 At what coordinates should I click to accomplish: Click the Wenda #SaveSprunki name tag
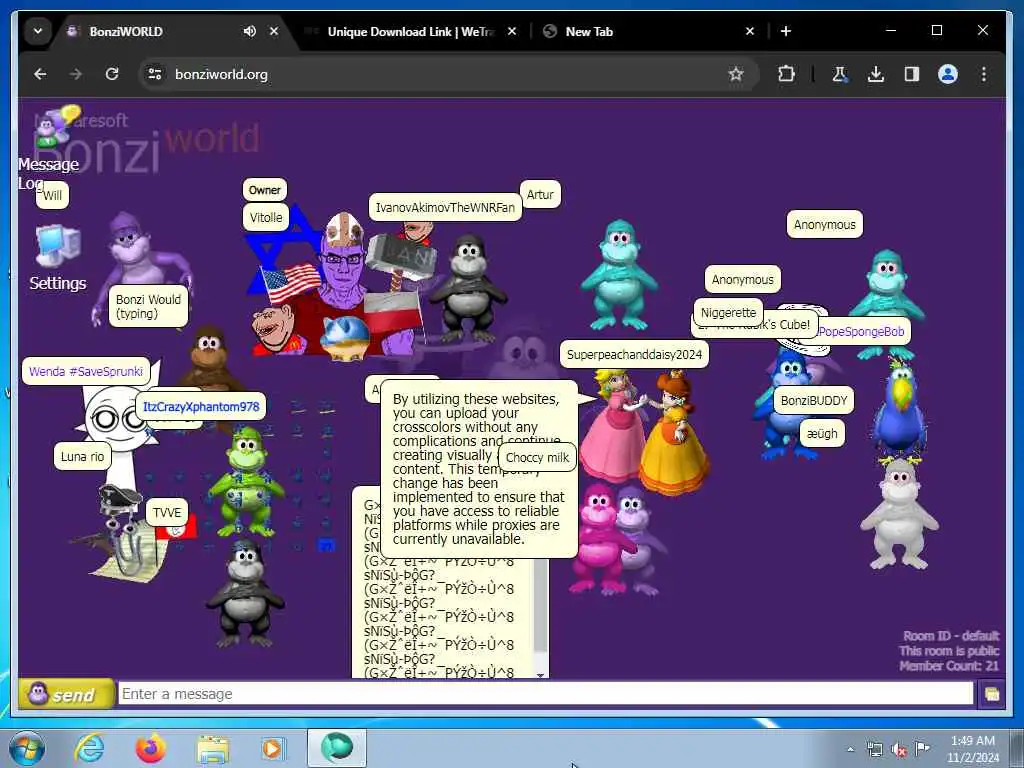86,372
